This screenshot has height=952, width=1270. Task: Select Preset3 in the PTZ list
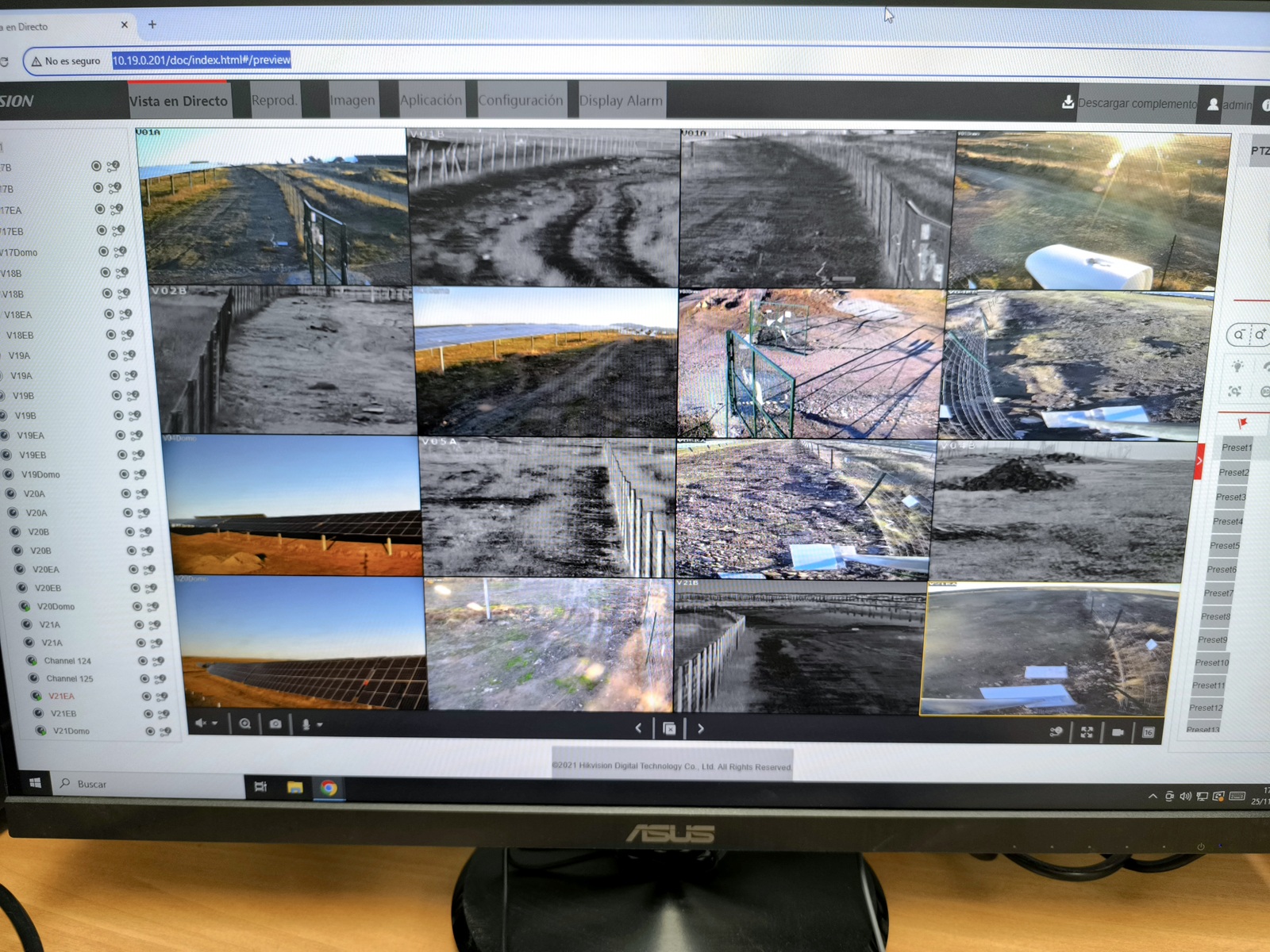point(1230,497)
